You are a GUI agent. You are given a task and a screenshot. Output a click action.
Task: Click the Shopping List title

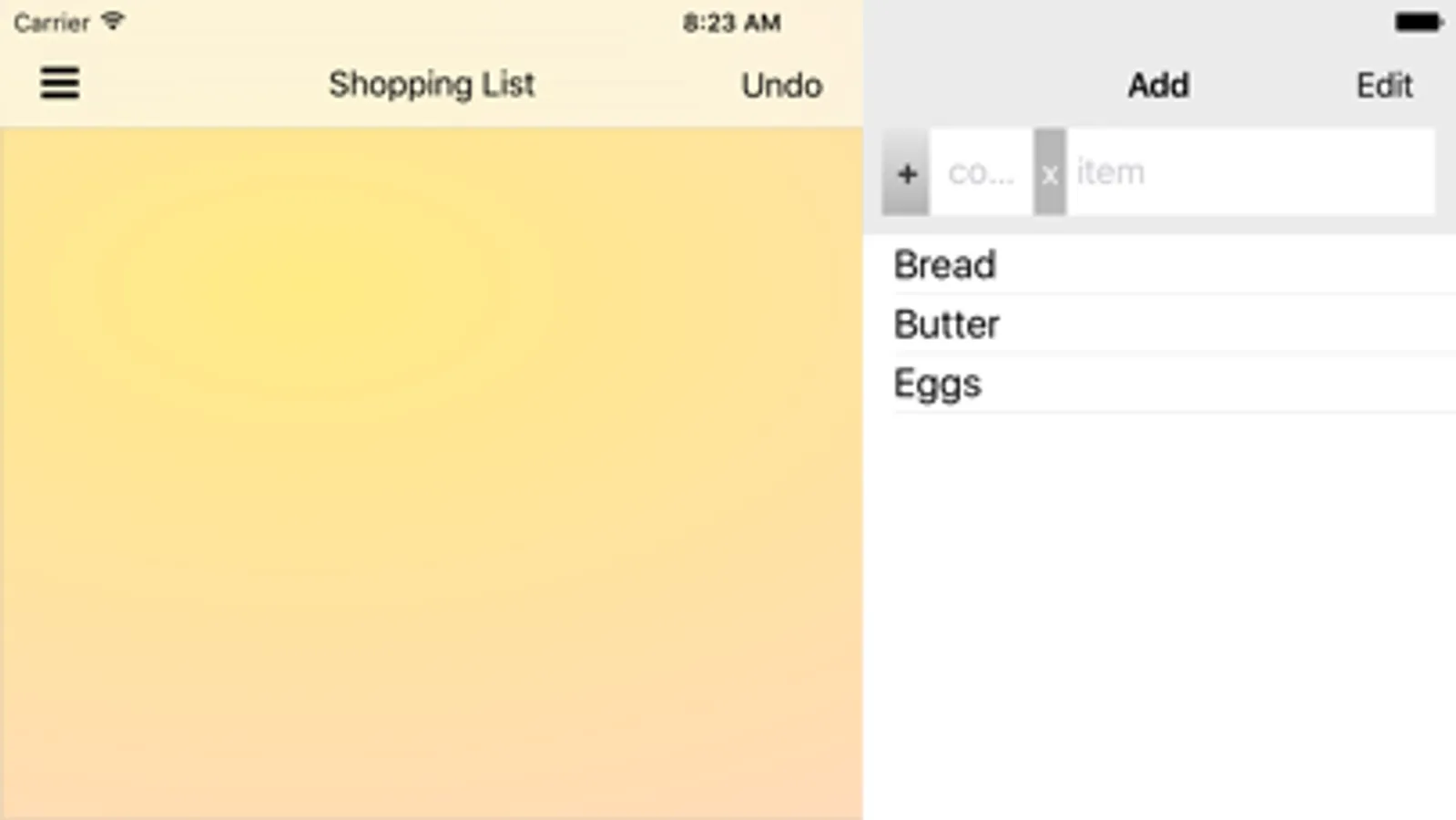coord(432,85)
